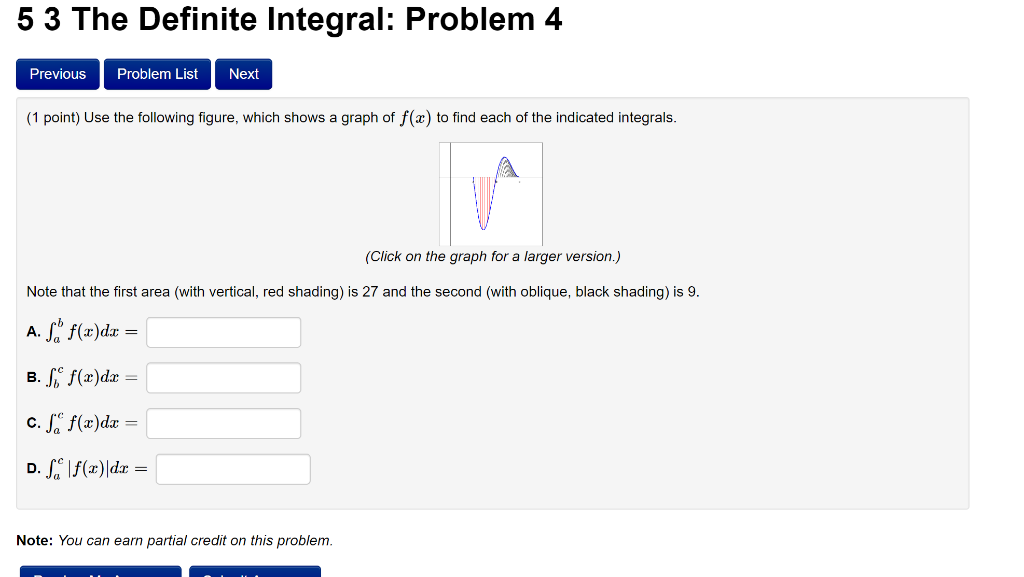Screen dimensions: 1024x577
Task: Click the label A next to the first integral
Action: 31,331
